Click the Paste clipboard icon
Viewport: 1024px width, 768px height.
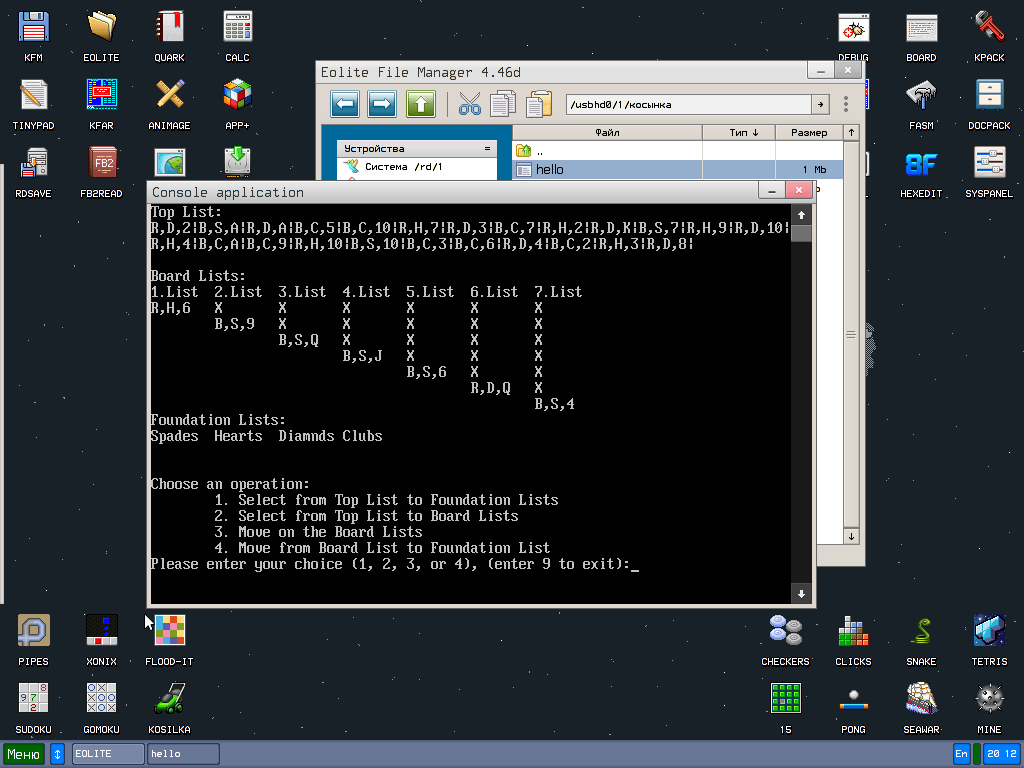tap(539, 104)
